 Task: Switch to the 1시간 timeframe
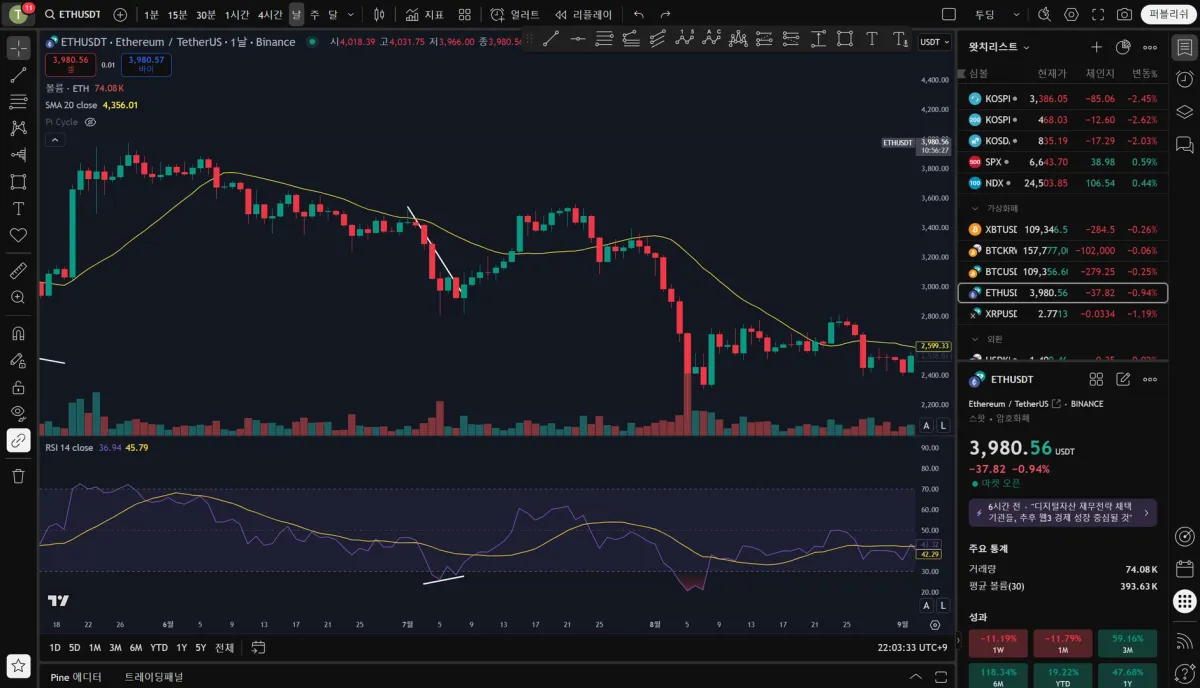tap(237, 15)
